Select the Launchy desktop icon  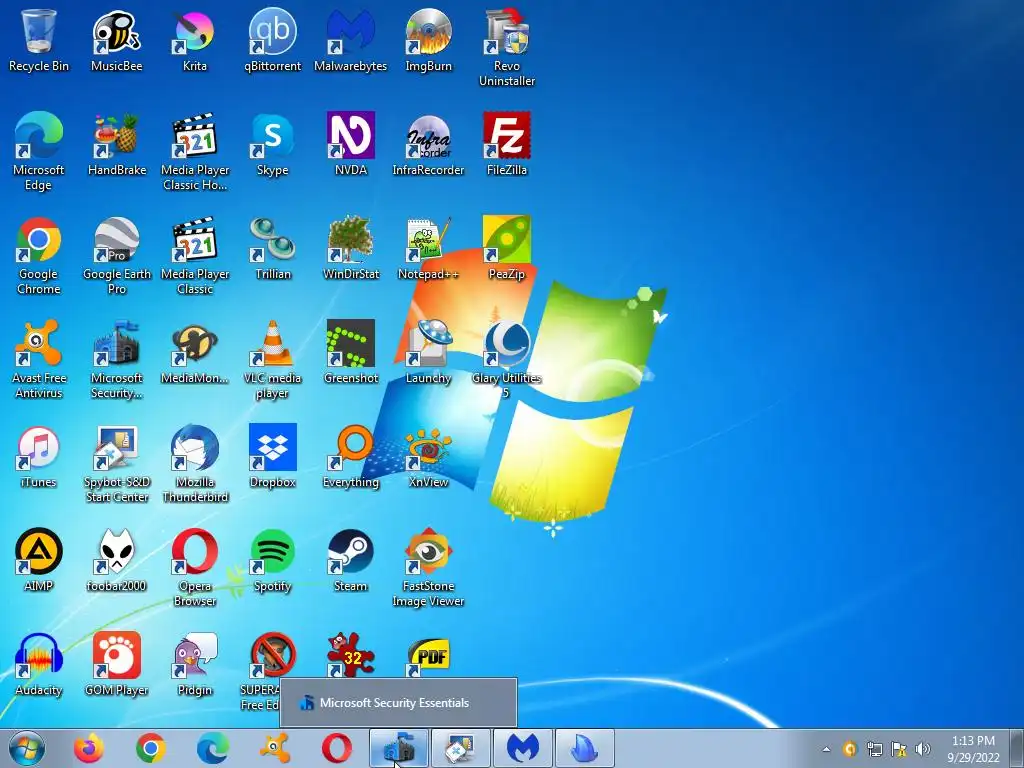[x=428, y=353]
